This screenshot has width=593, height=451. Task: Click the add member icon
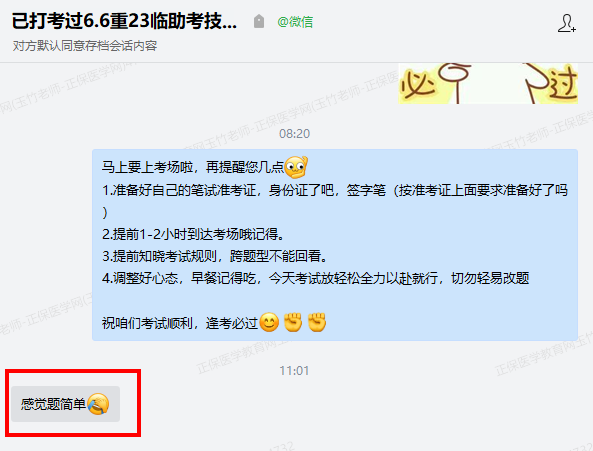point(567,23)
